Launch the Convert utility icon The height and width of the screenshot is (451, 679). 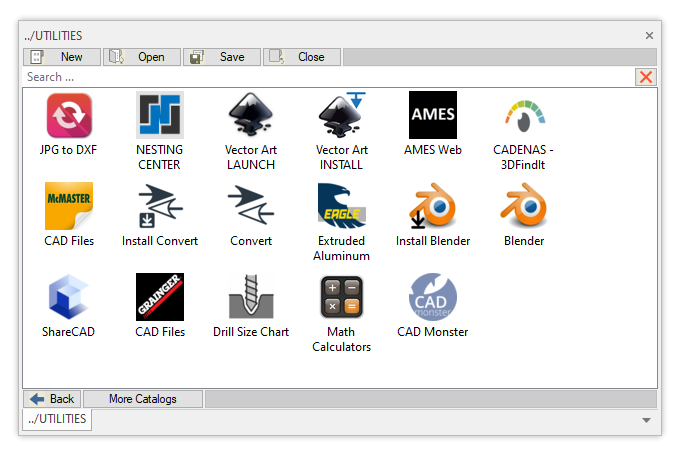tap(250, 206)
